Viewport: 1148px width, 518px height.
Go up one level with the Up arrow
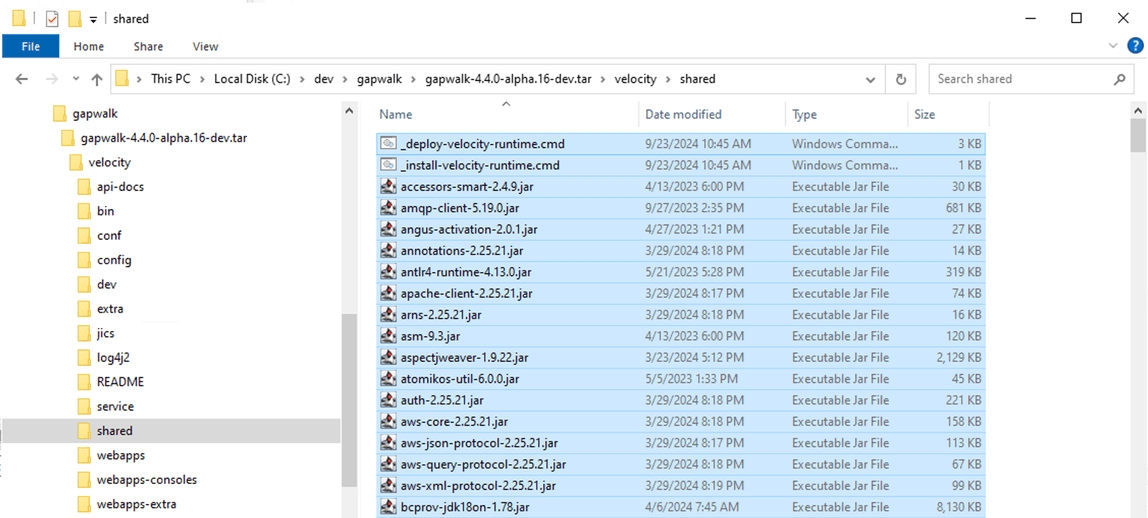(97, 79)
